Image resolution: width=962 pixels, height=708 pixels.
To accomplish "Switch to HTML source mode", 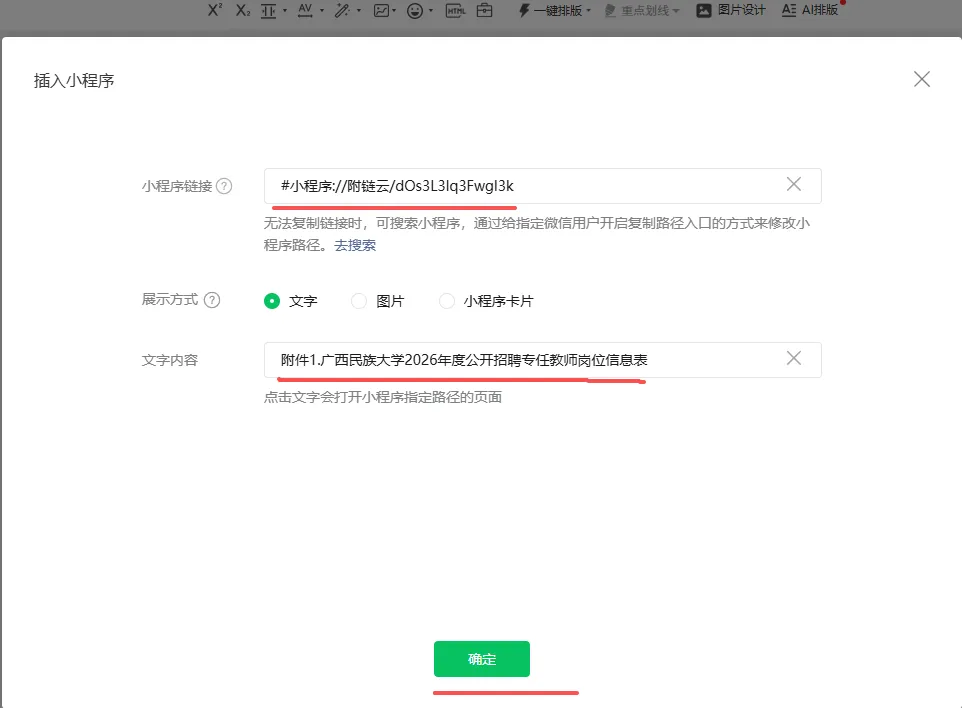I will pyautogui.click(x=455, y=10).
